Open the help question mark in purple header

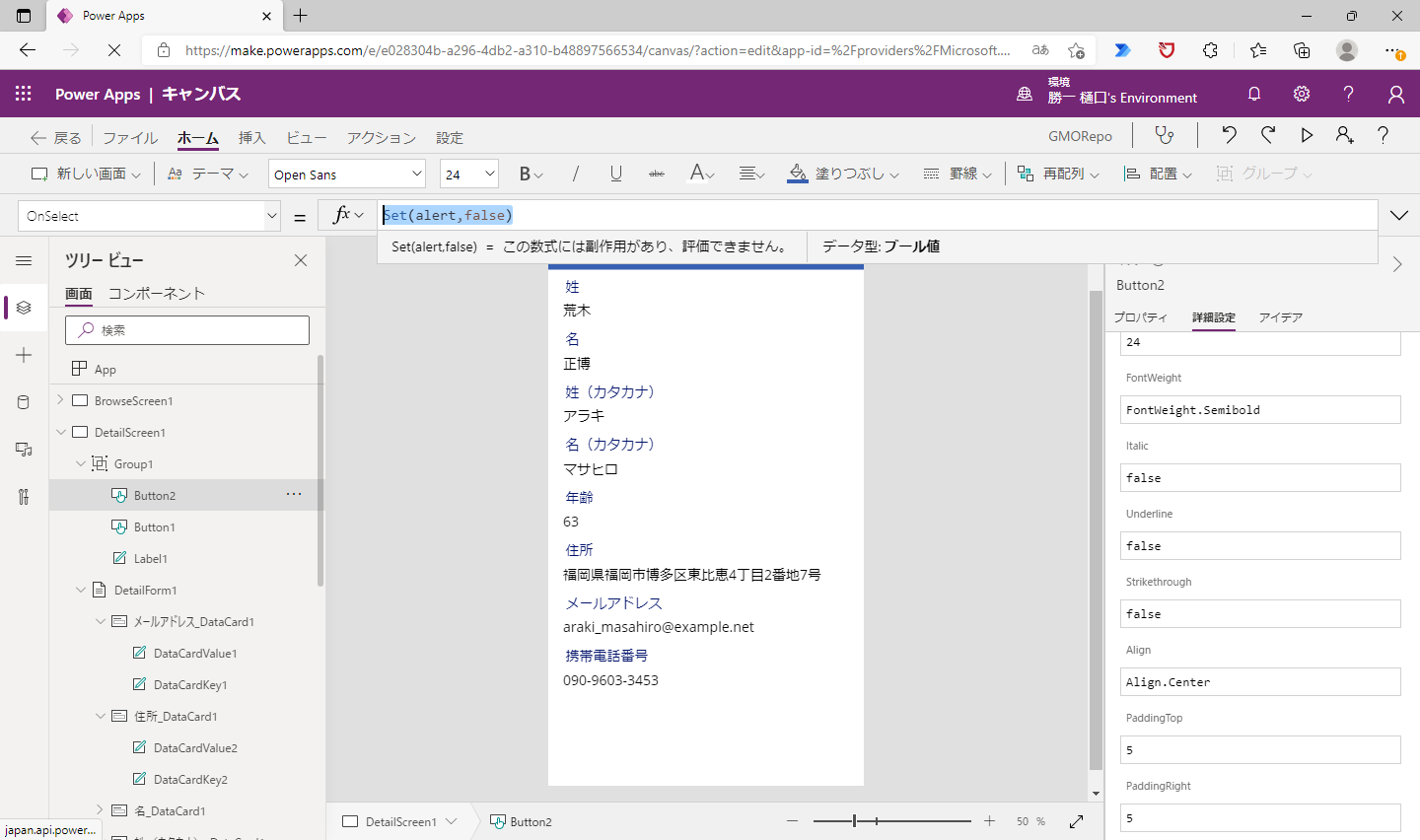tap(1348, 94)
